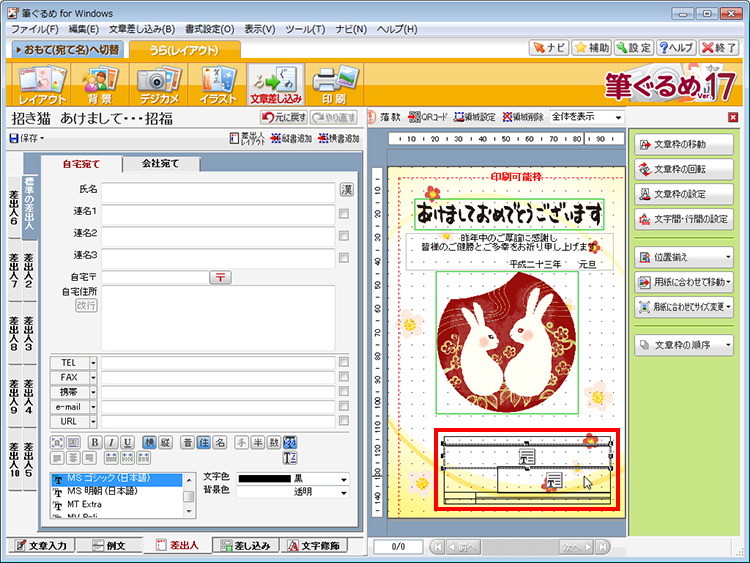750x563 pixels.
Task: Click the 漢 kanji conversion button
Action: pyautogui.click(x=346, y=190)
